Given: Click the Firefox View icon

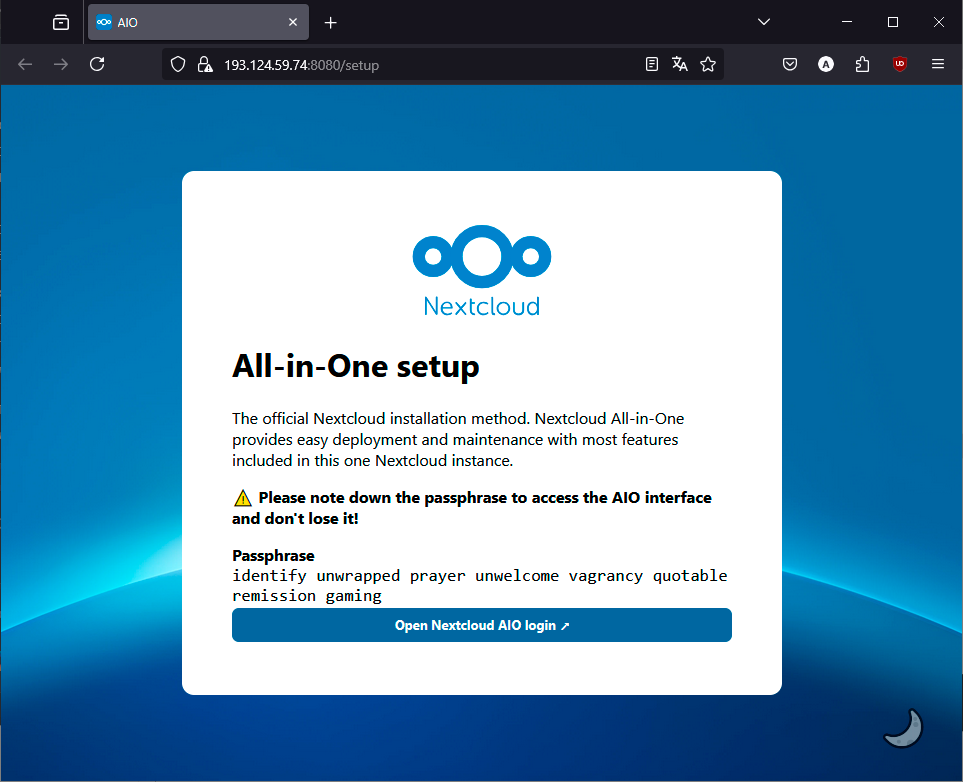Looking at the screenshot, I should (x=60, y=22).
